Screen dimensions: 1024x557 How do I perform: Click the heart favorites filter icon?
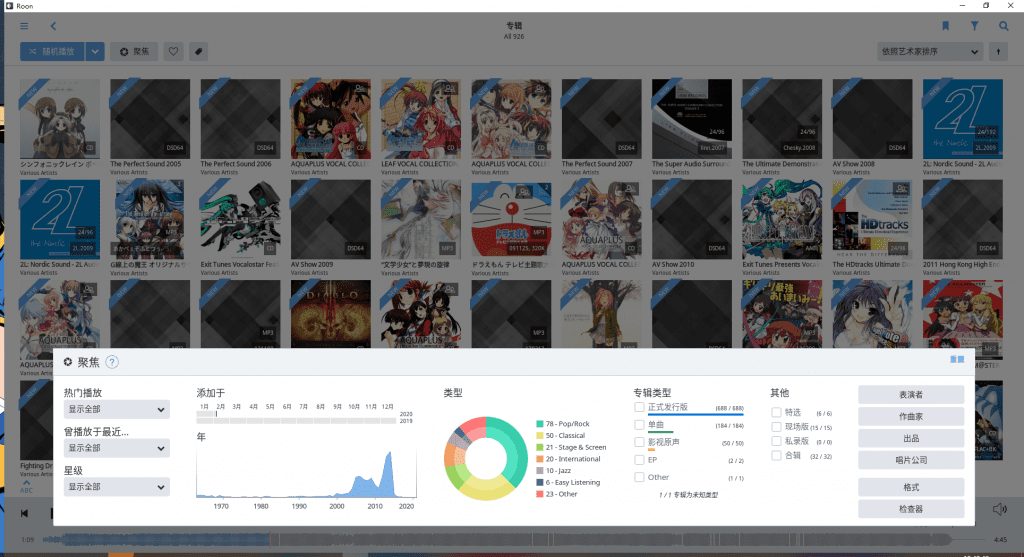pos(173,51)
